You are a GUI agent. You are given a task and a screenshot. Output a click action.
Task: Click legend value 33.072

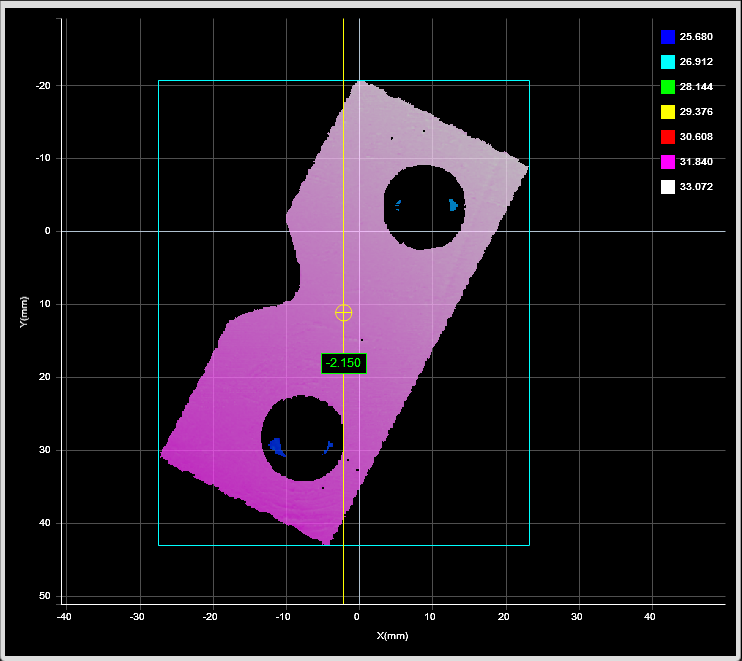click(696, 187)
